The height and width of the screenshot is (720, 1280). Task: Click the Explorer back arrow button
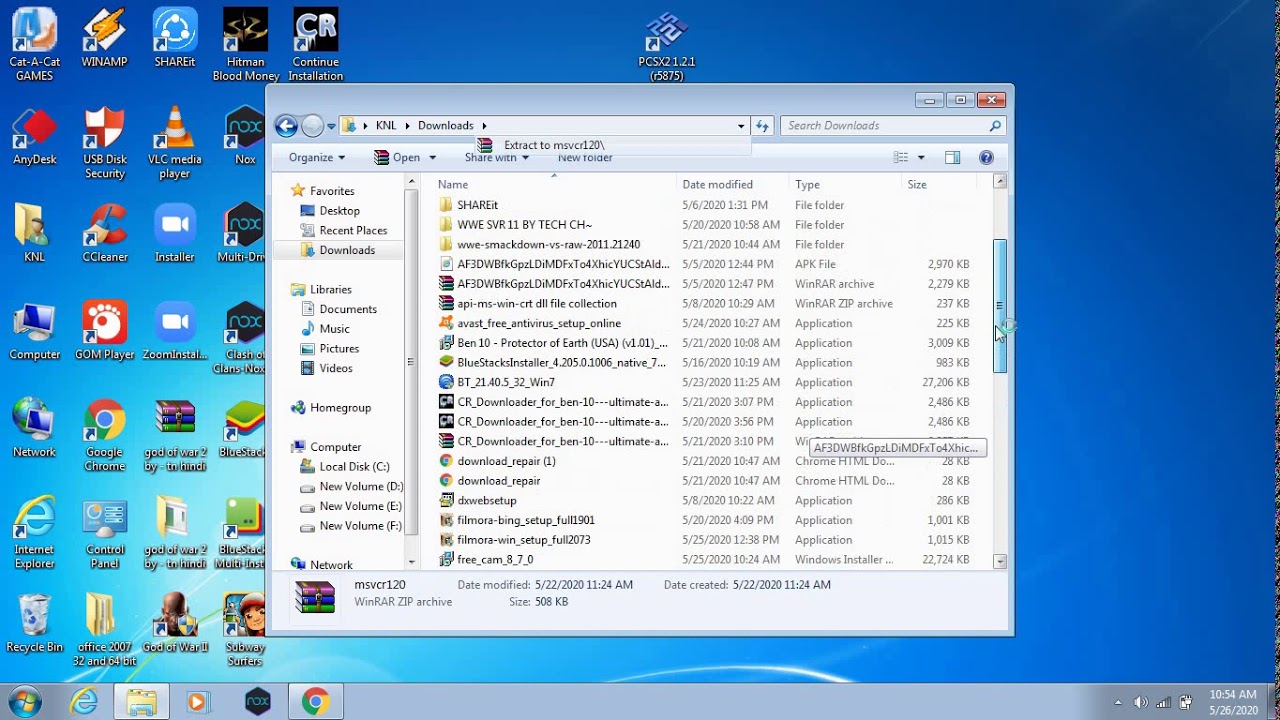(x=286, y=125)
